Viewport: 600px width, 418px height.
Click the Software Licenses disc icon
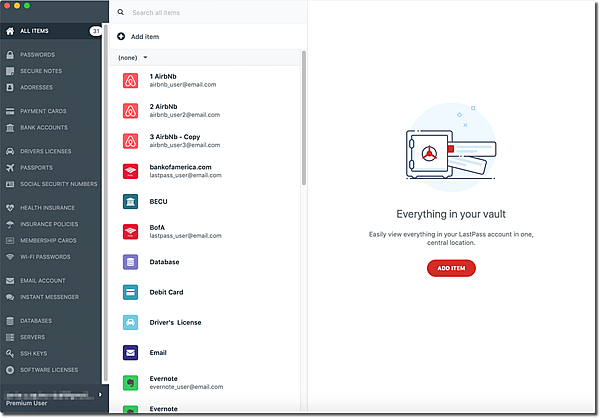point(10,370)
